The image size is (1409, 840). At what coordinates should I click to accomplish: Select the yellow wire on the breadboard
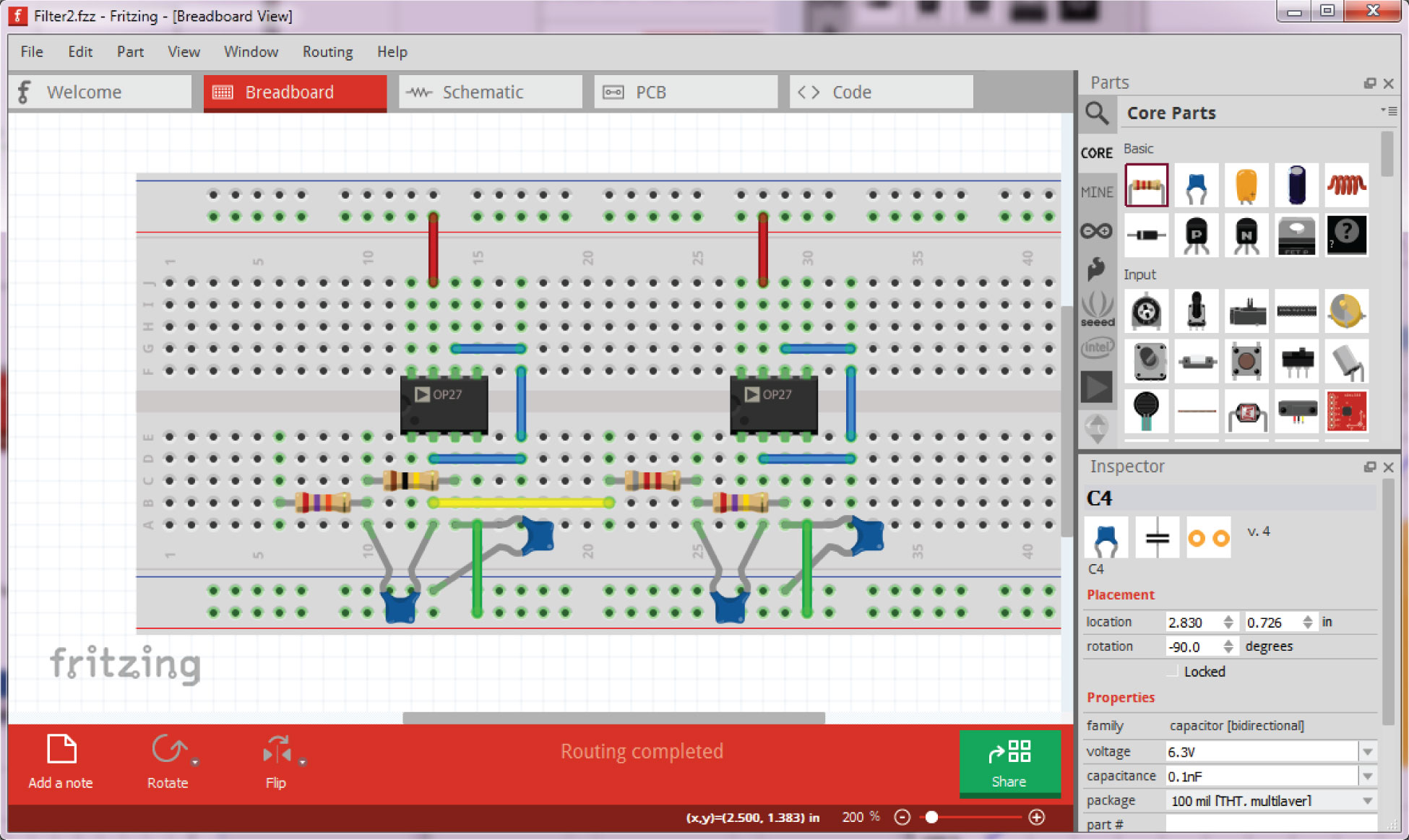pos(521,503)
